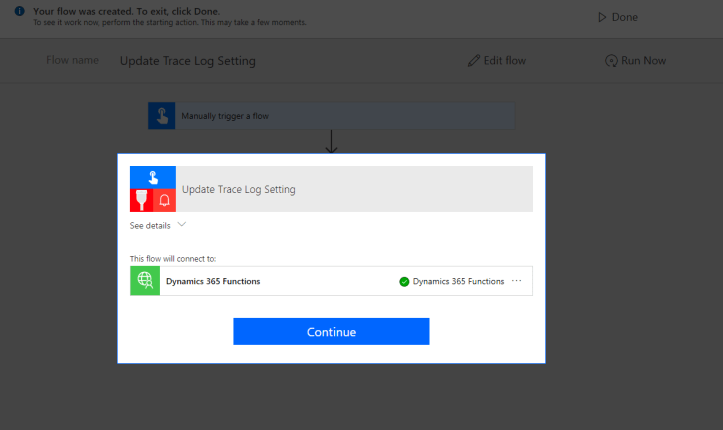Click the Run Now icon
Screen dimensions: 723x430
(x=611, y=61)
